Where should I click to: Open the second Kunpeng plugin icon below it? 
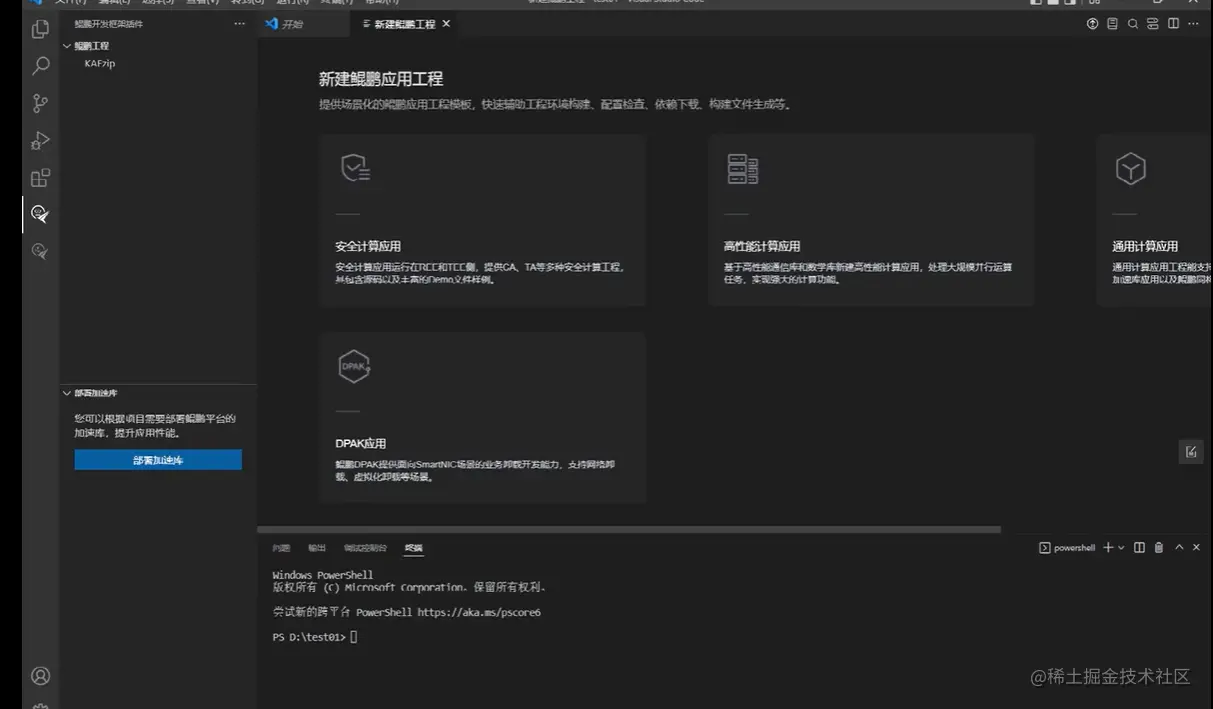(40, 251)
